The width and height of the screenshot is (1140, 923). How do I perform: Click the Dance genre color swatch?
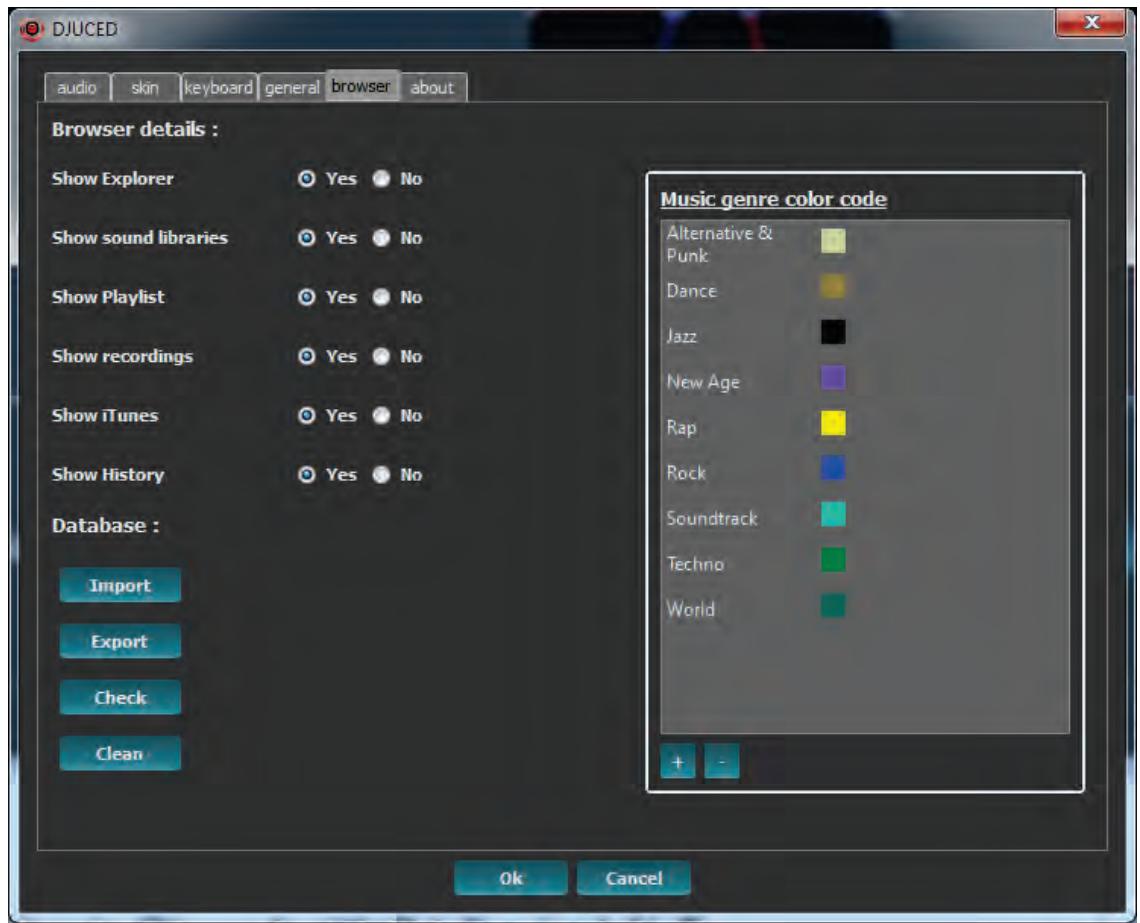[x=833, y=286]
